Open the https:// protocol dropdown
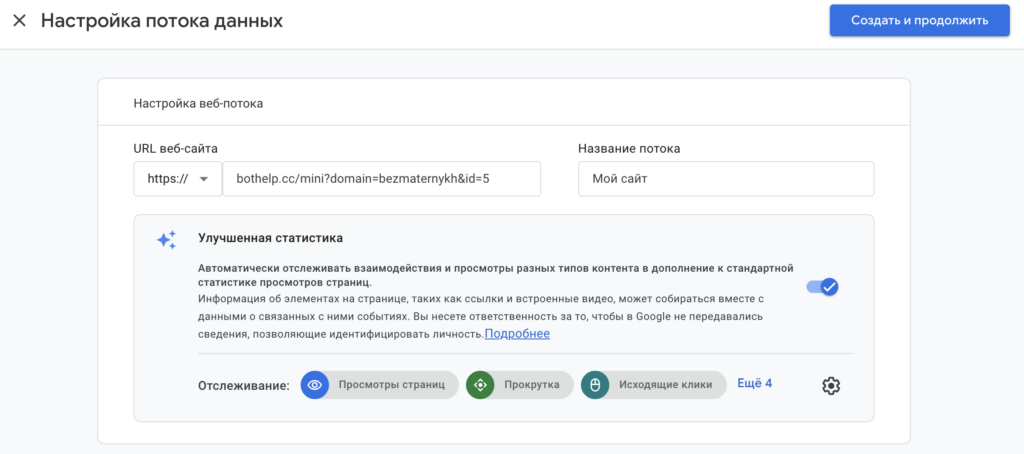 tap(177, 179)
